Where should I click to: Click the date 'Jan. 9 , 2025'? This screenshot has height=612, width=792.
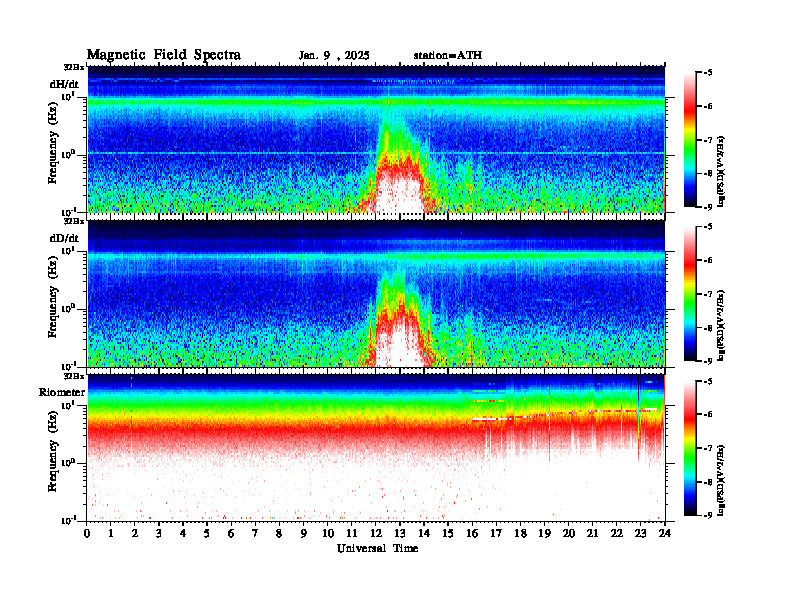334,56
